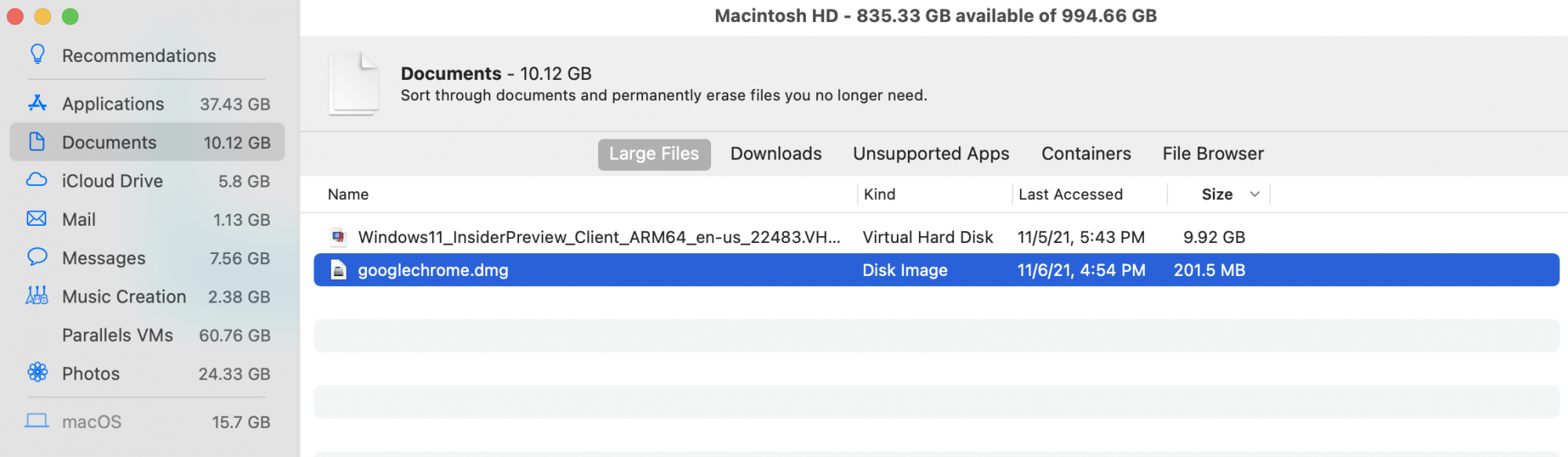Open the File Browser tab
This screenshot has width=1568, height=457.
(x=1213, y=154)
